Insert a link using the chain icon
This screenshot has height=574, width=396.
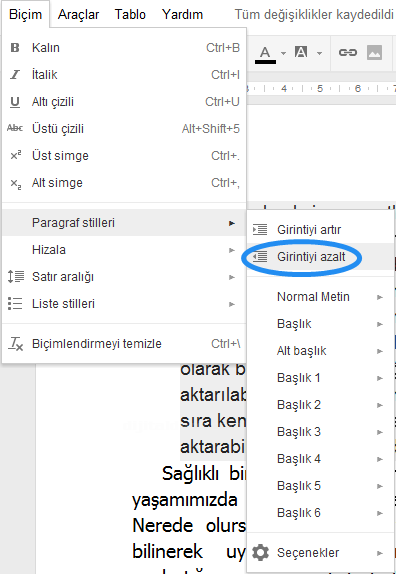tap(347, 53)
